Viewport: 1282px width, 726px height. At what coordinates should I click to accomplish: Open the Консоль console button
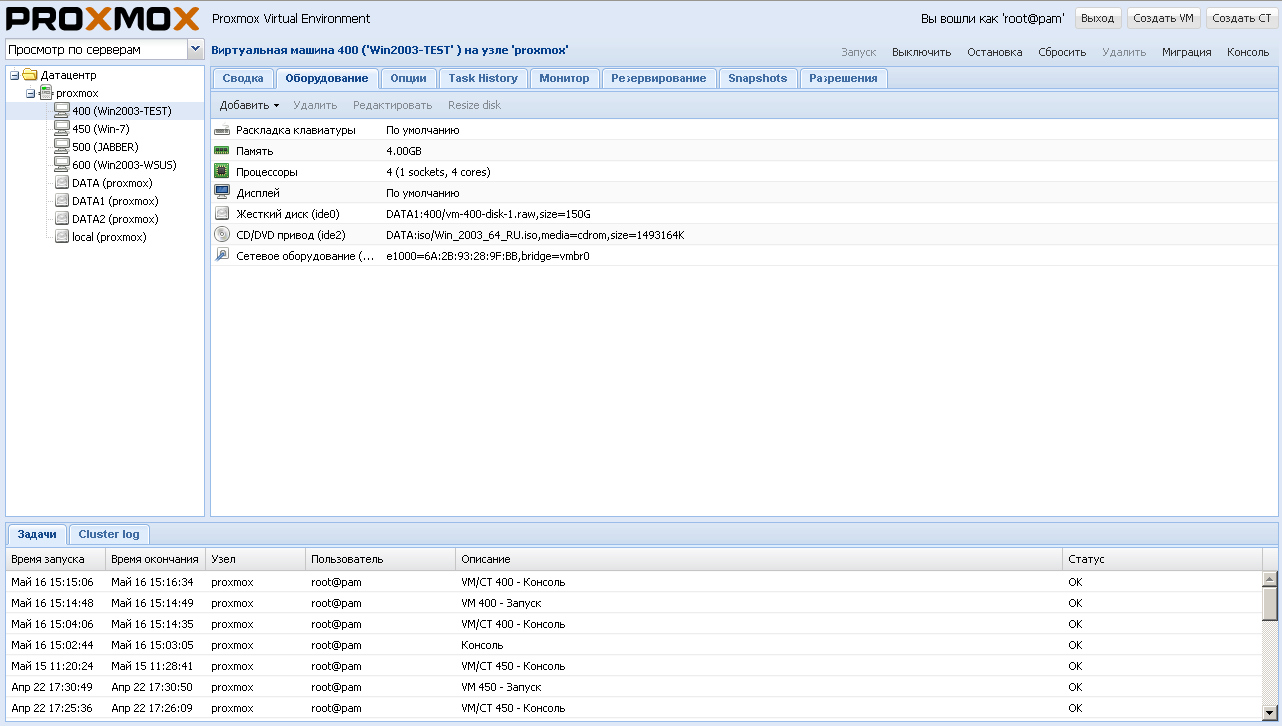coord(1248,52)
